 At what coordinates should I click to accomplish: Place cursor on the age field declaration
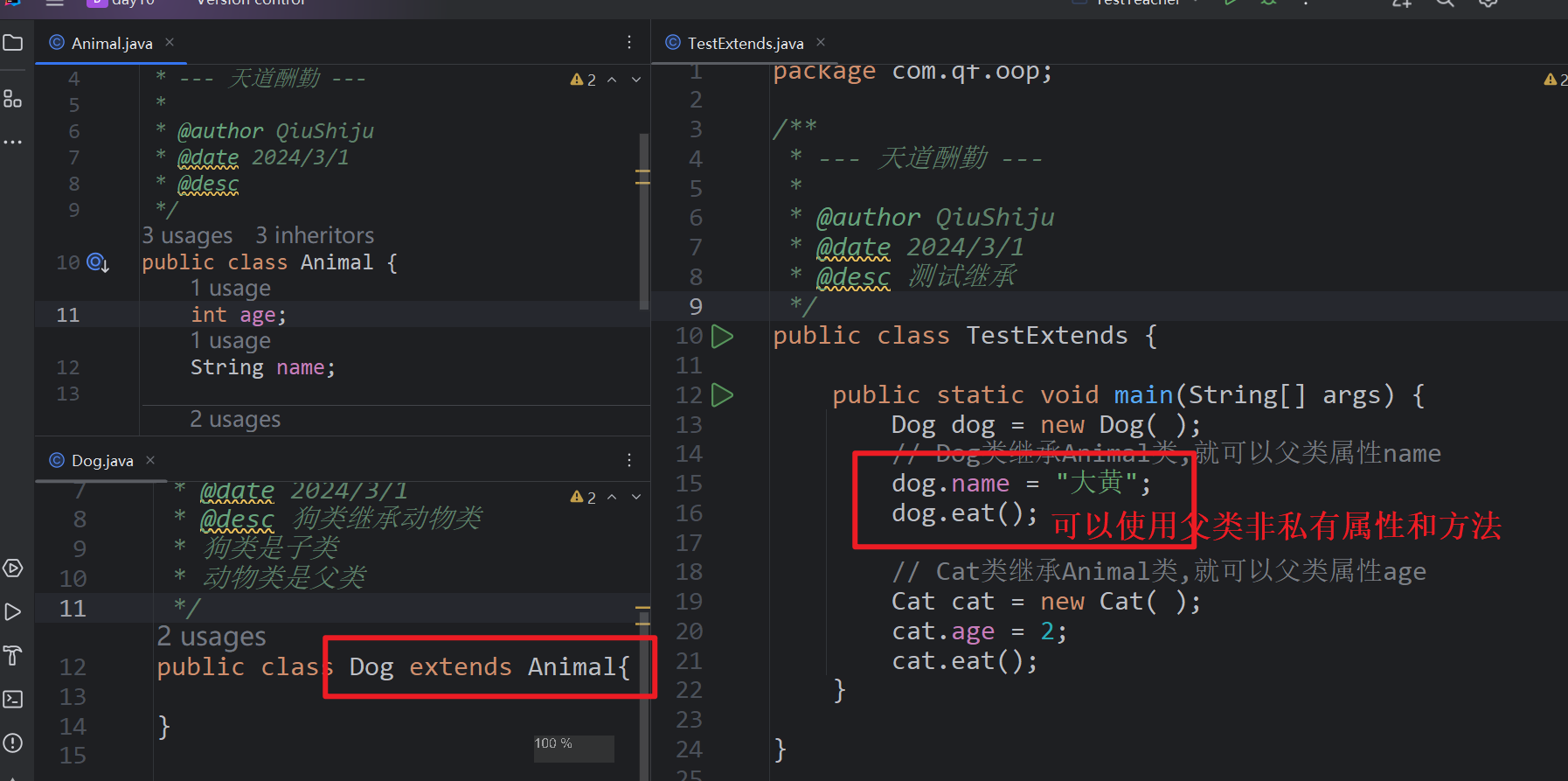239,315
